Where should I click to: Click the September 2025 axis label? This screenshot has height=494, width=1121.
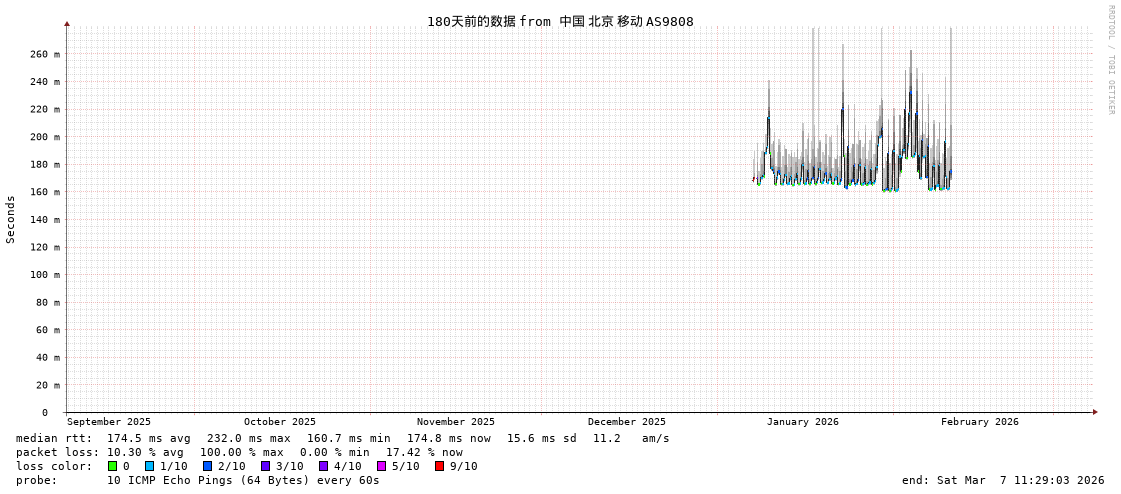[109, 422]
